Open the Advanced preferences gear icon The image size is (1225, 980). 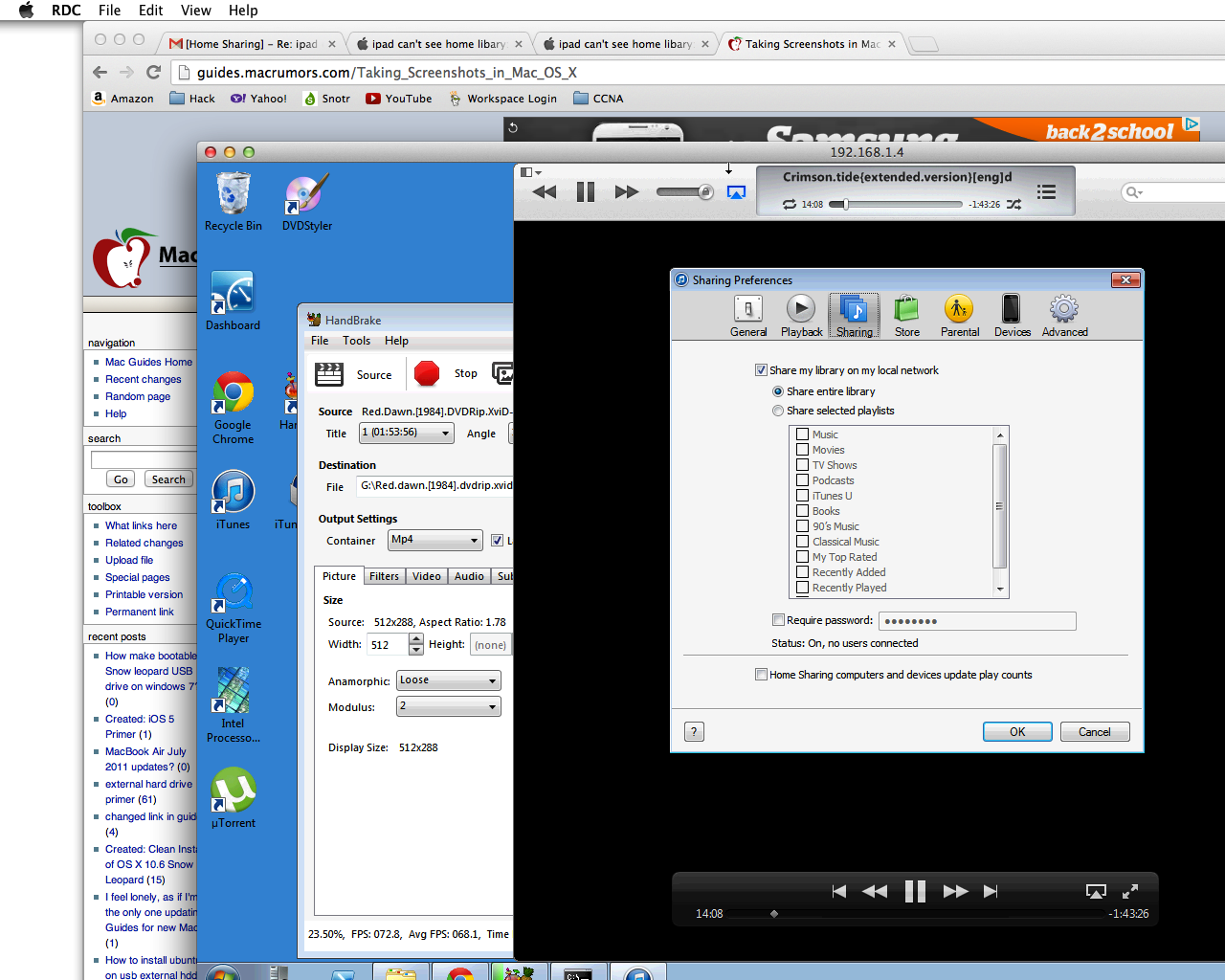pyautogui.click(x=1064, y=308)
